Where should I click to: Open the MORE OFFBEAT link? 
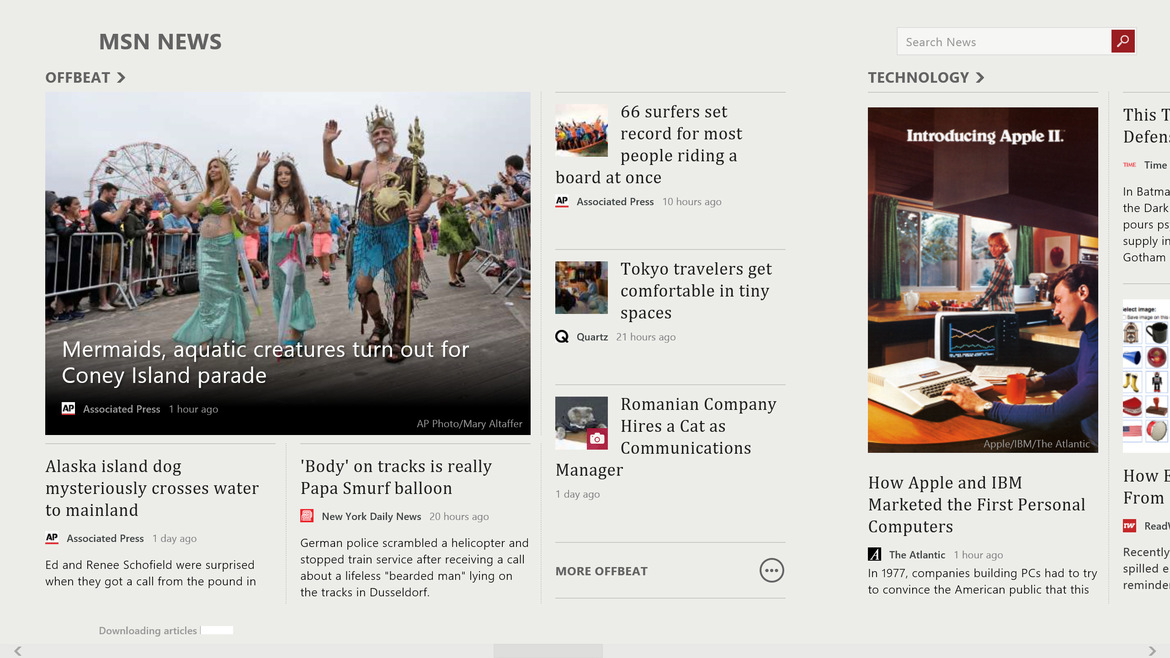[601, 571]
